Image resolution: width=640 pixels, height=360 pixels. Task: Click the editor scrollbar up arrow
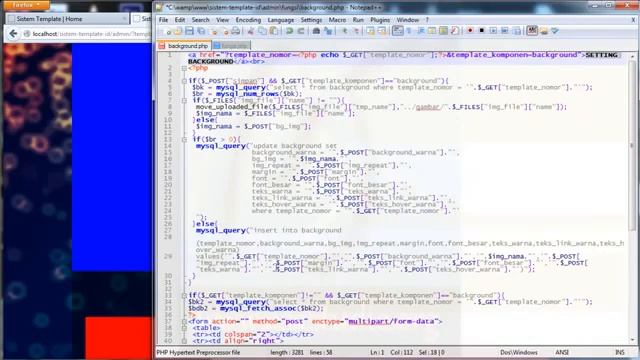pos(632,56)
